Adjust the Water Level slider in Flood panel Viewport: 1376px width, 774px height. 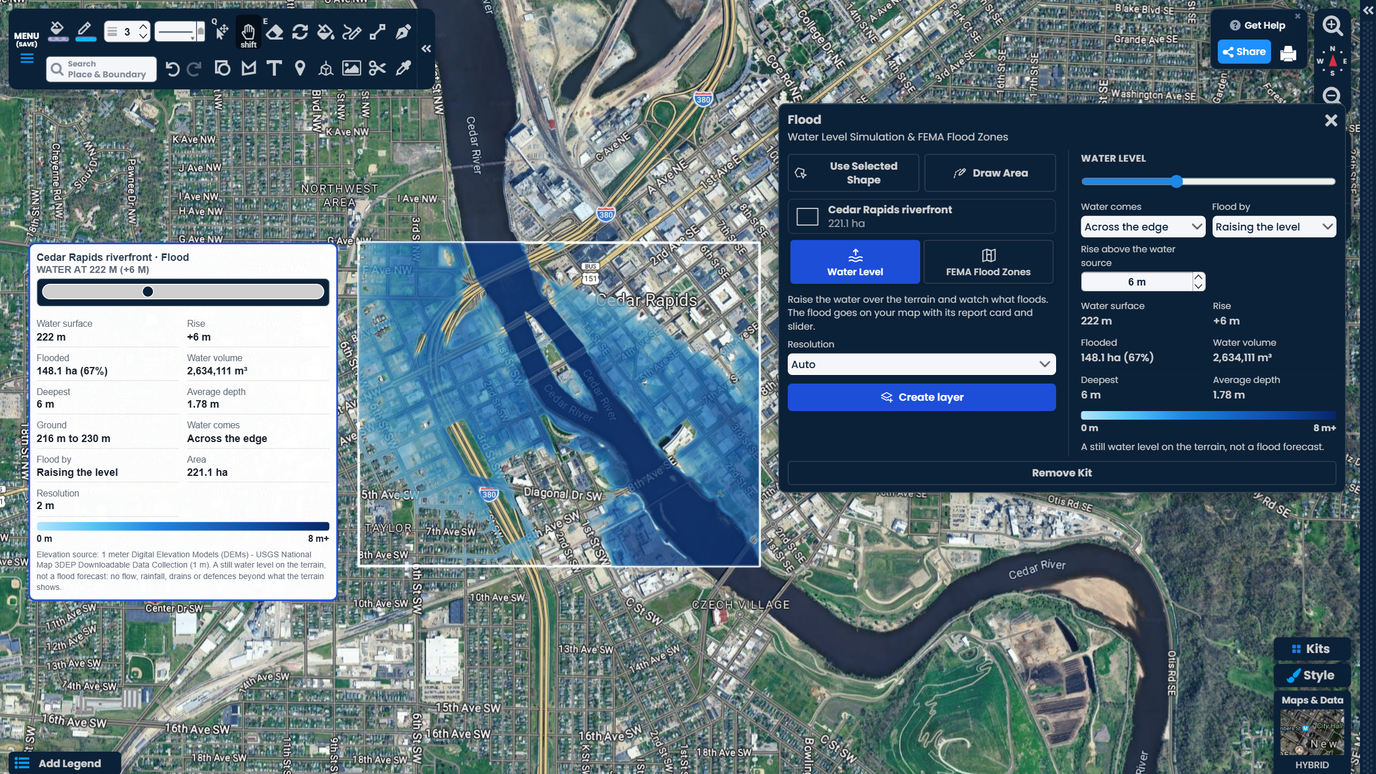point(1208,182)
